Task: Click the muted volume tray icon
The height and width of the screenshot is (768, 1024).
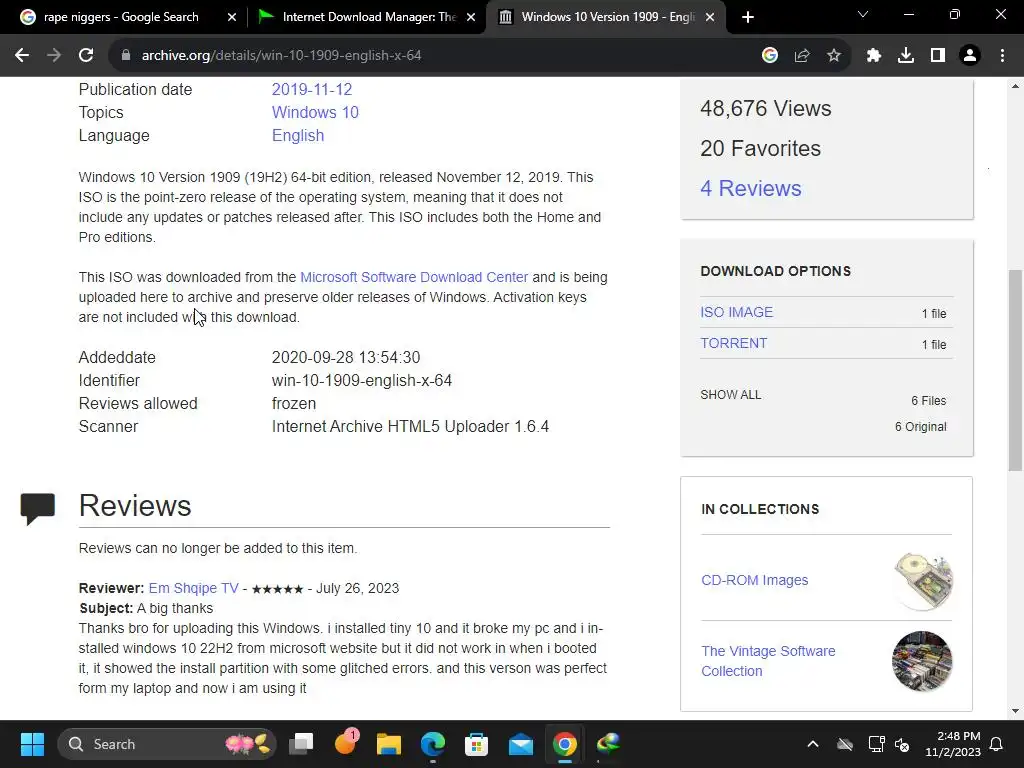Action: (x=902, y=744)
